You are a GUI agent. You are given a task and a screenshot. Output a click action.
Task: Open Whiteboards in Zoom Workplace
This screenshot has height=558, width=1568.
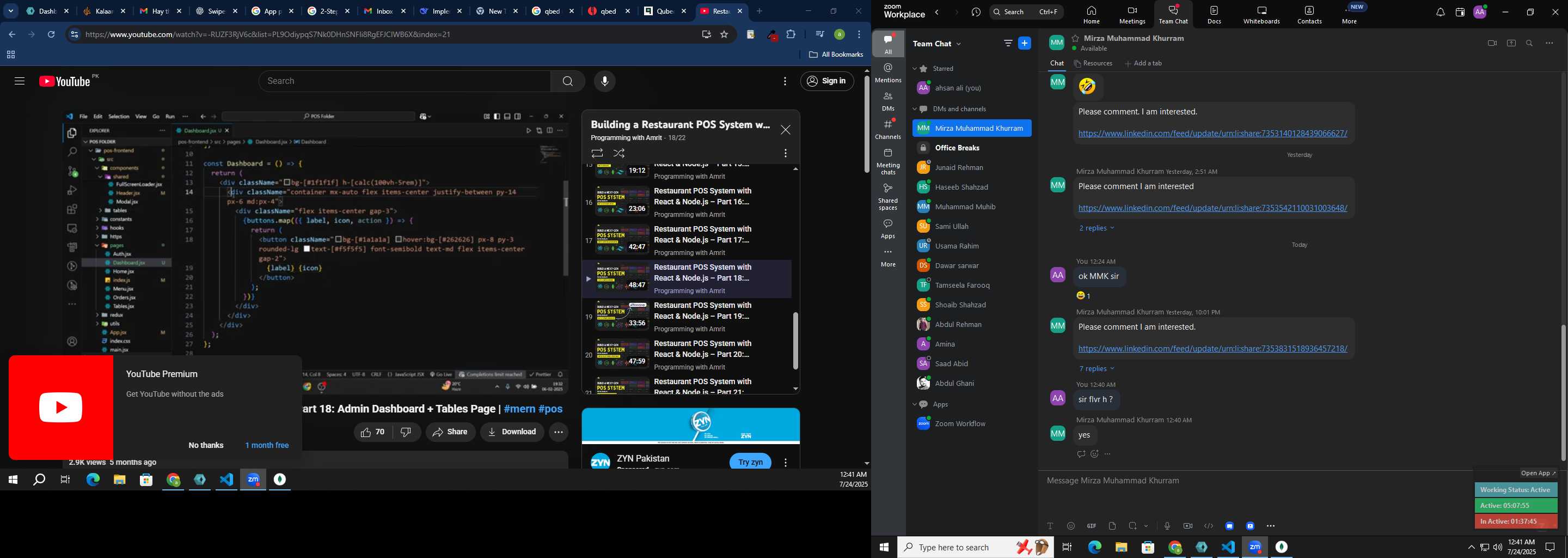tap(1261, 15)
